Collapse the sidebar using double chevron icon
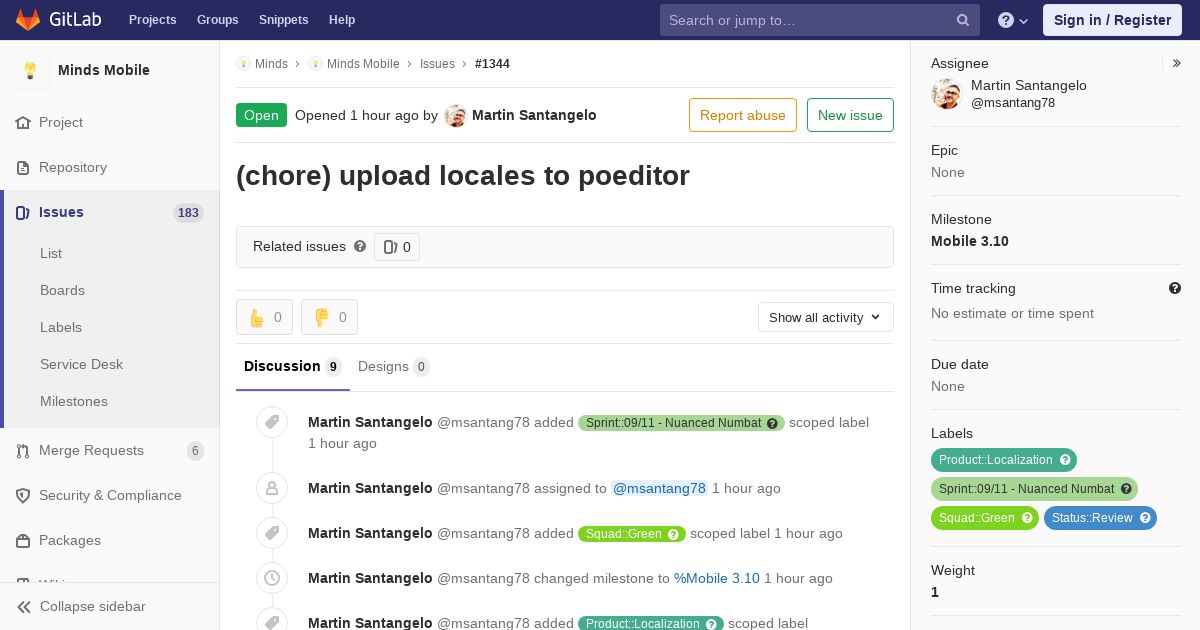The image size is (1200, 630). click(24, 607)
